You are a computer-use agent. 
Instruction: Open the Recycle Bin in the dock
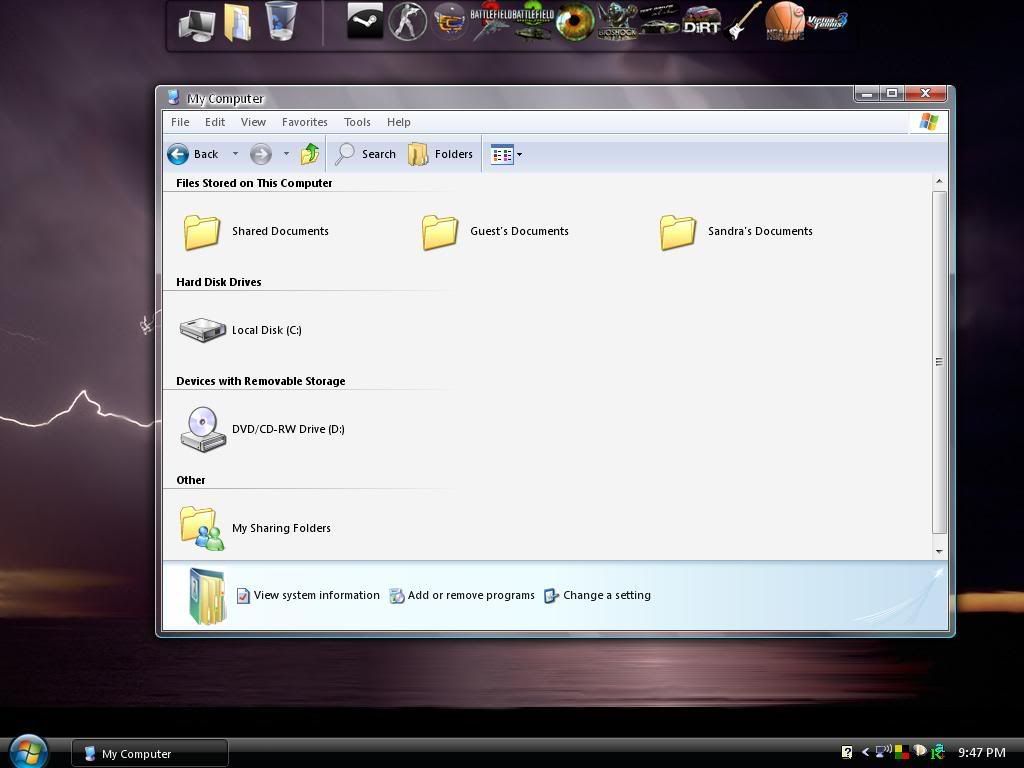[281, 22]
